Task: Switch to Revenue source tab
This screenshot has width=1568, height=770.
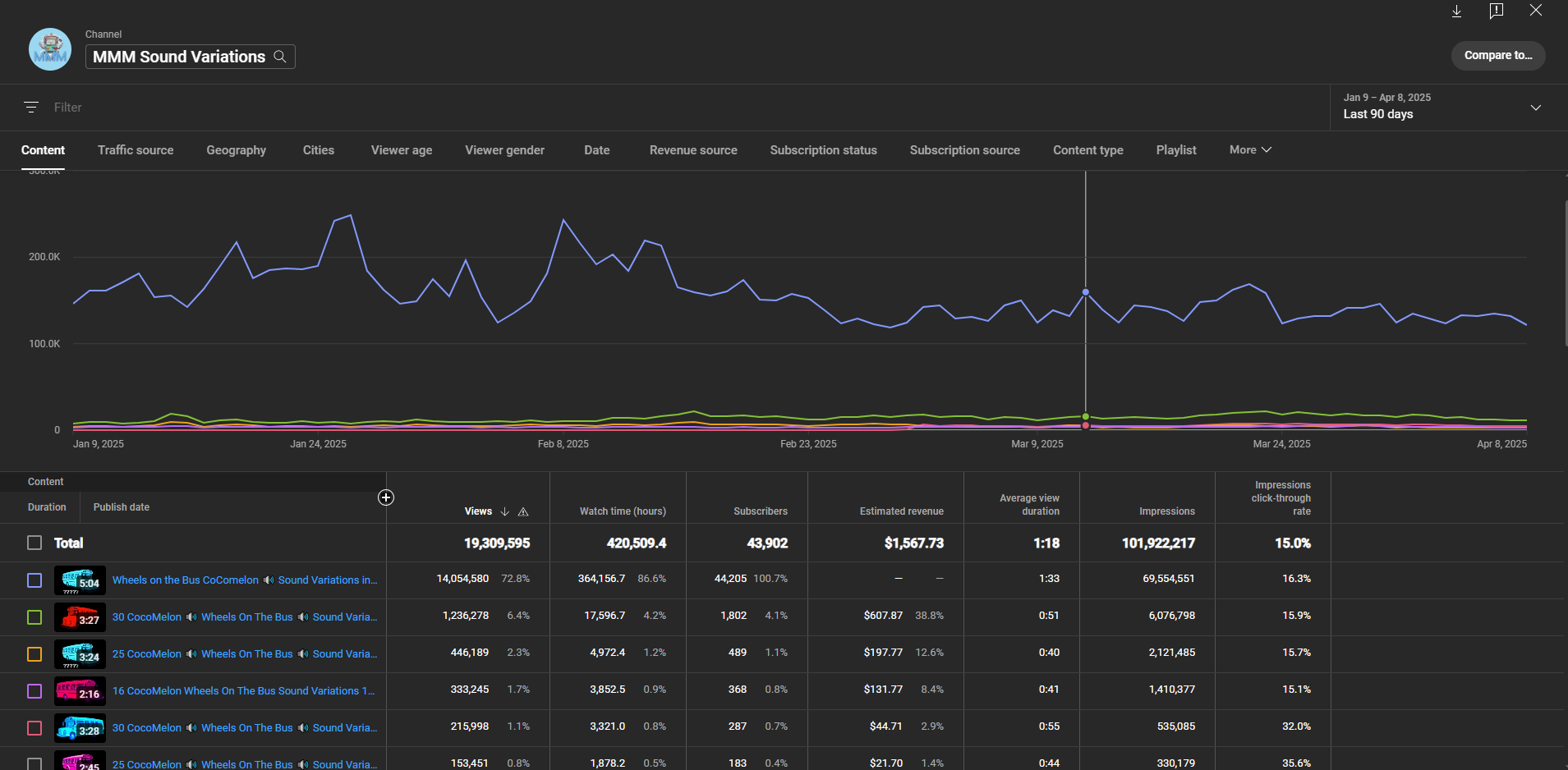Action: click(x=693, y=150)
